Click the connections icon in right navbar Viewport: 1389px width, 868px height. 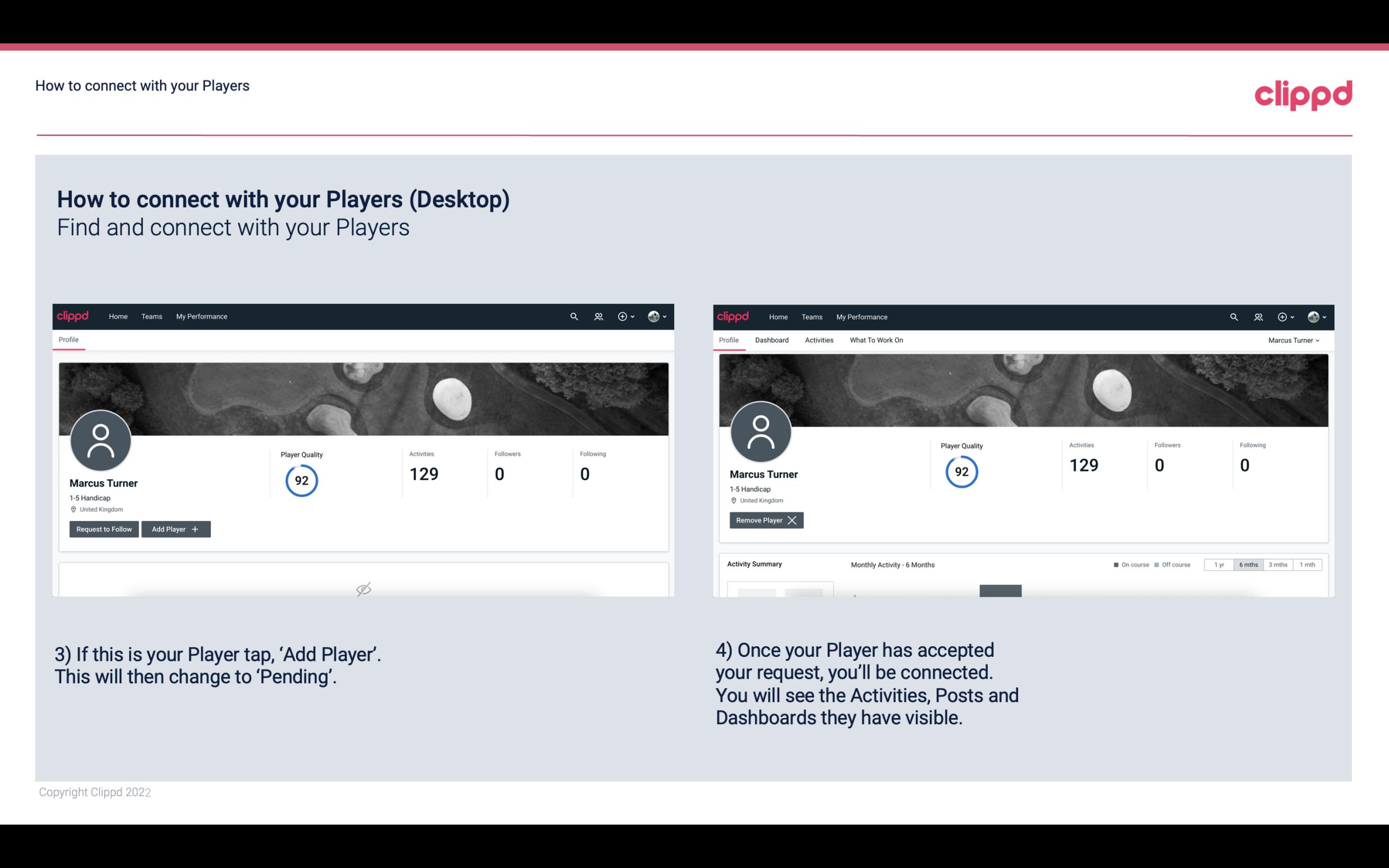coord(1258,317)
